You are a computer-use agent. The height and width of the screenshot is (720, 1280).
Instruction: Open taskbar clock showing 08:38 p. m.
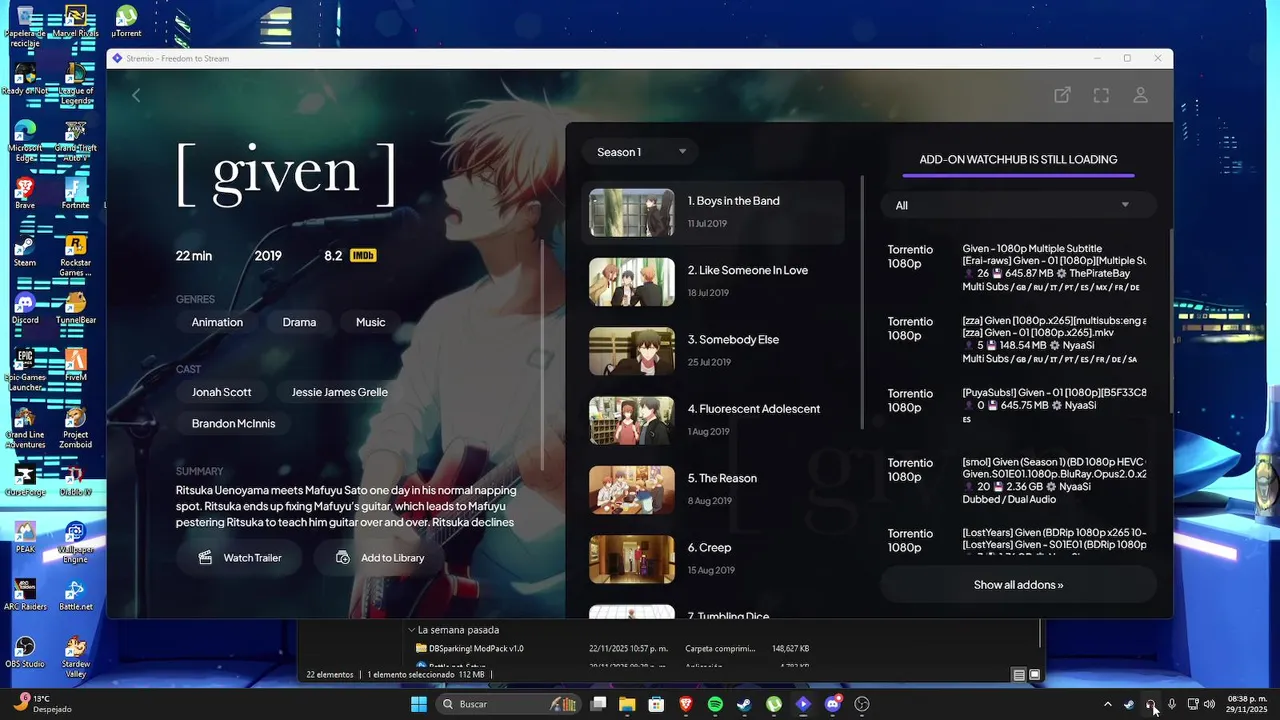point(1245,704)
